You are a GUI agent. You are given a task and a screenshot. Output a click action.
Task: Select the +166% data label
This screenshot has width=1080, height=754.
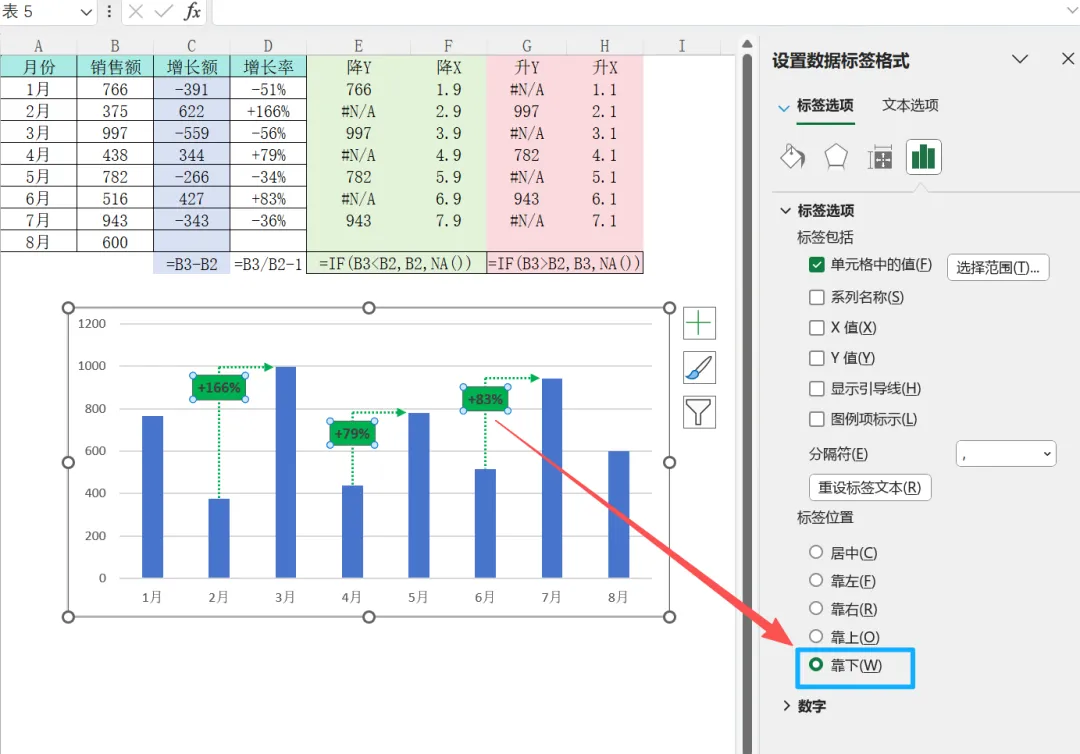click(x=219, y=388)
